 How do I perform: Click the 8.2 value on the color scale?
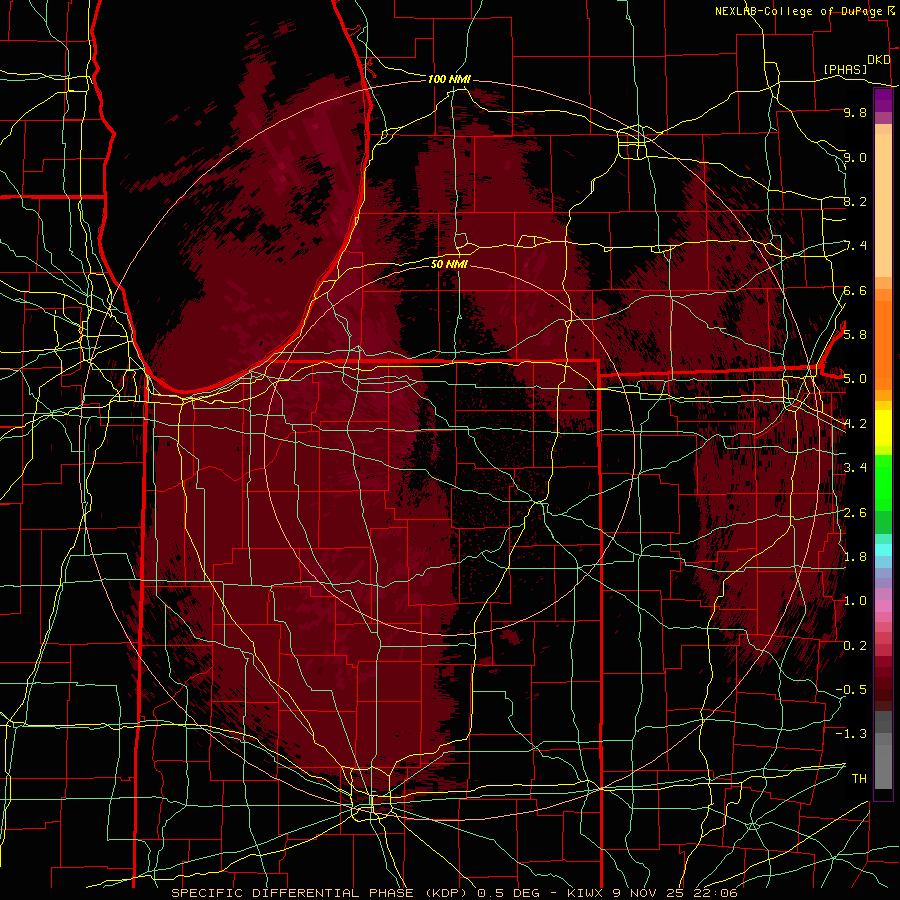point(855,201)
